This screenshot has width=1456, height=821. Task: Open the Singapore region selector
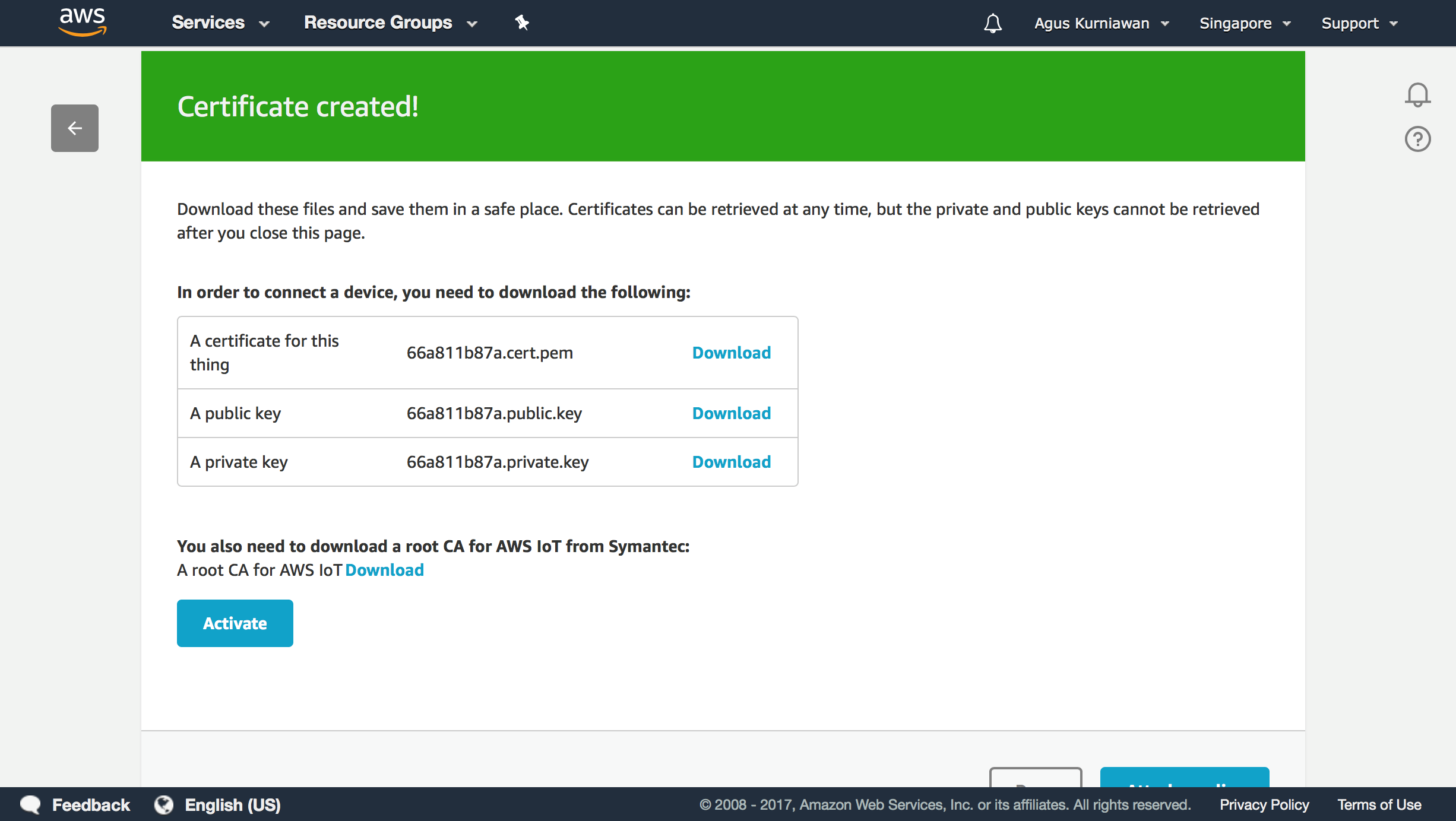1245,23
